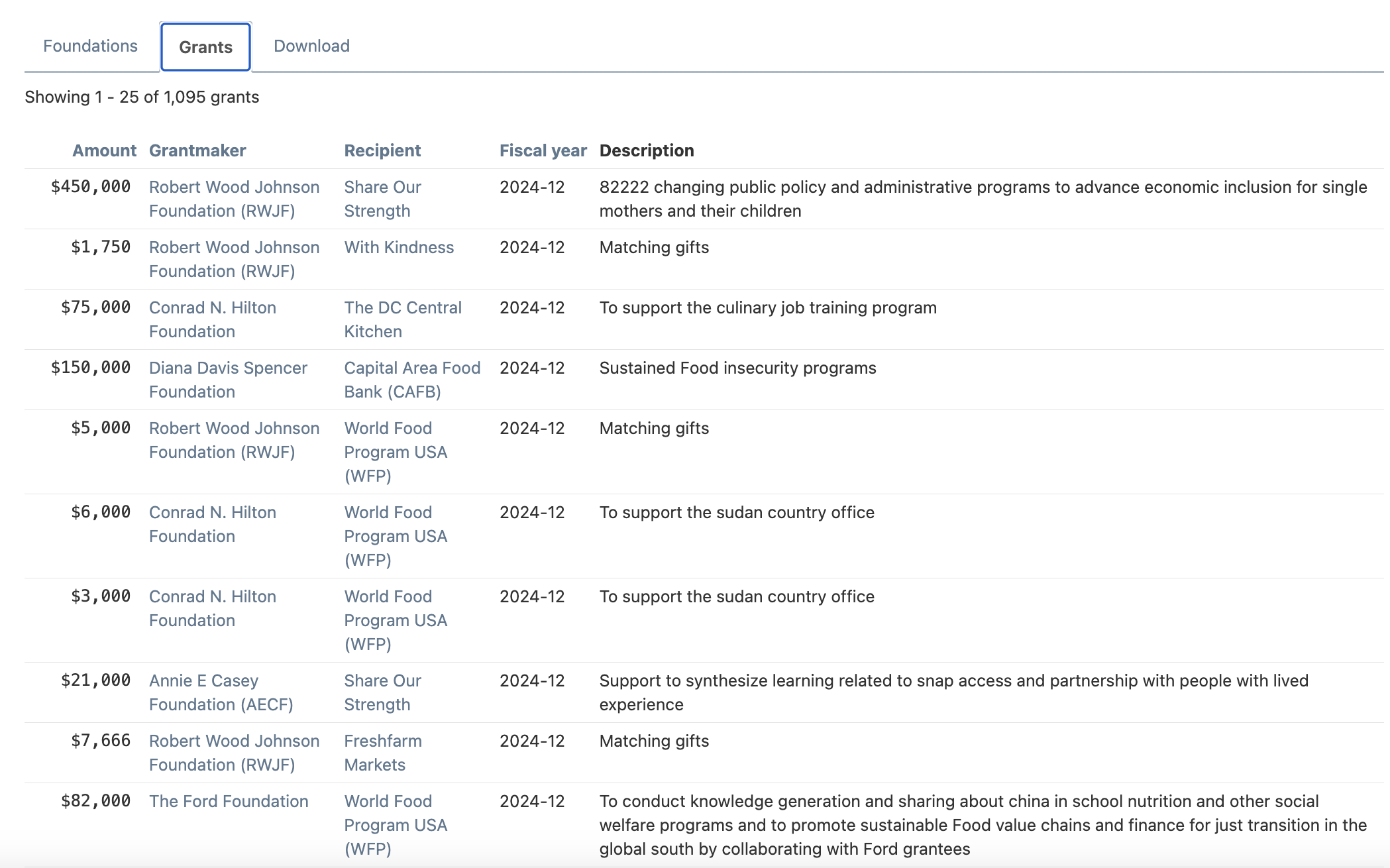Viewport: 1390px width, 868px height.
Task: Click 'Sustained Food insecurity programs' description
Action: (737, 368)
